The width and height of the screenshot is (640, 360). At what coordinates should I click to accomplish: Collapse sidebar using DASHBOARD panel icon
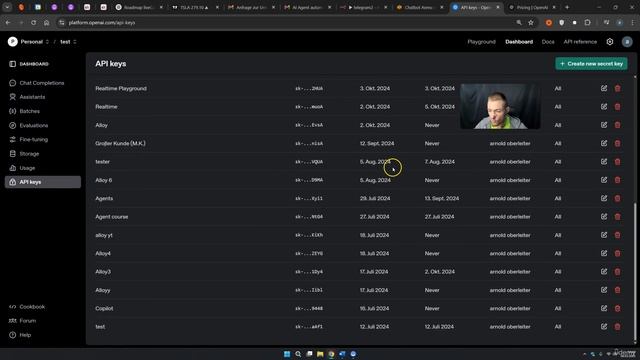click(x=13, y=64)
